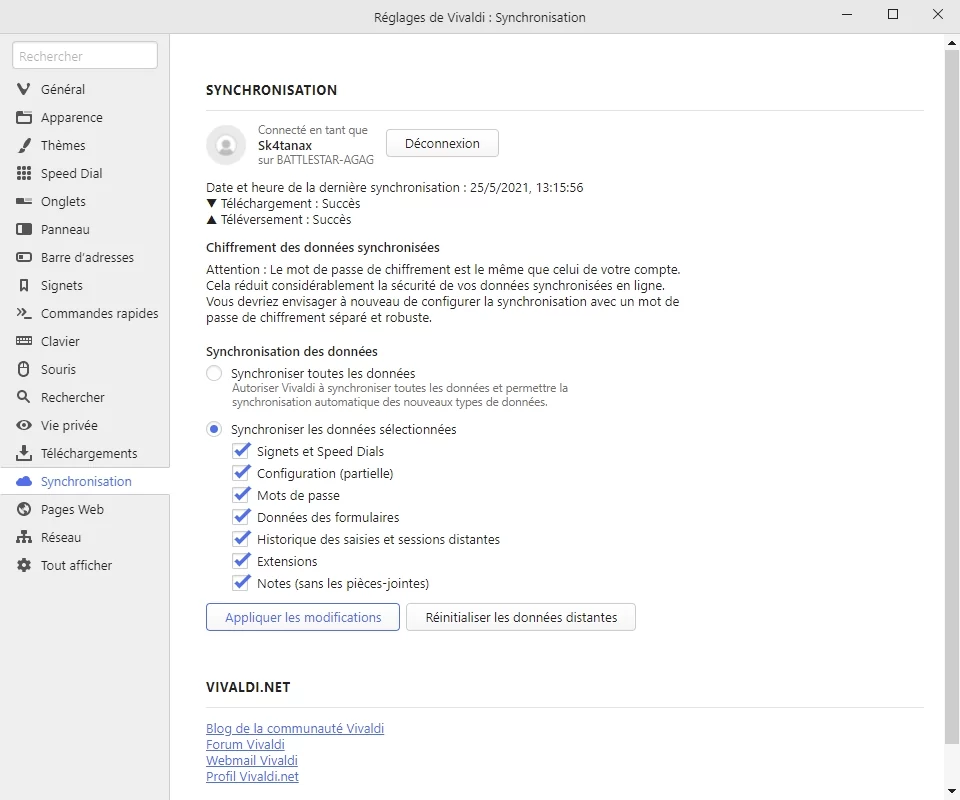Click the Téléchargements download icon
960x800 pixels.
click(23, 454)
